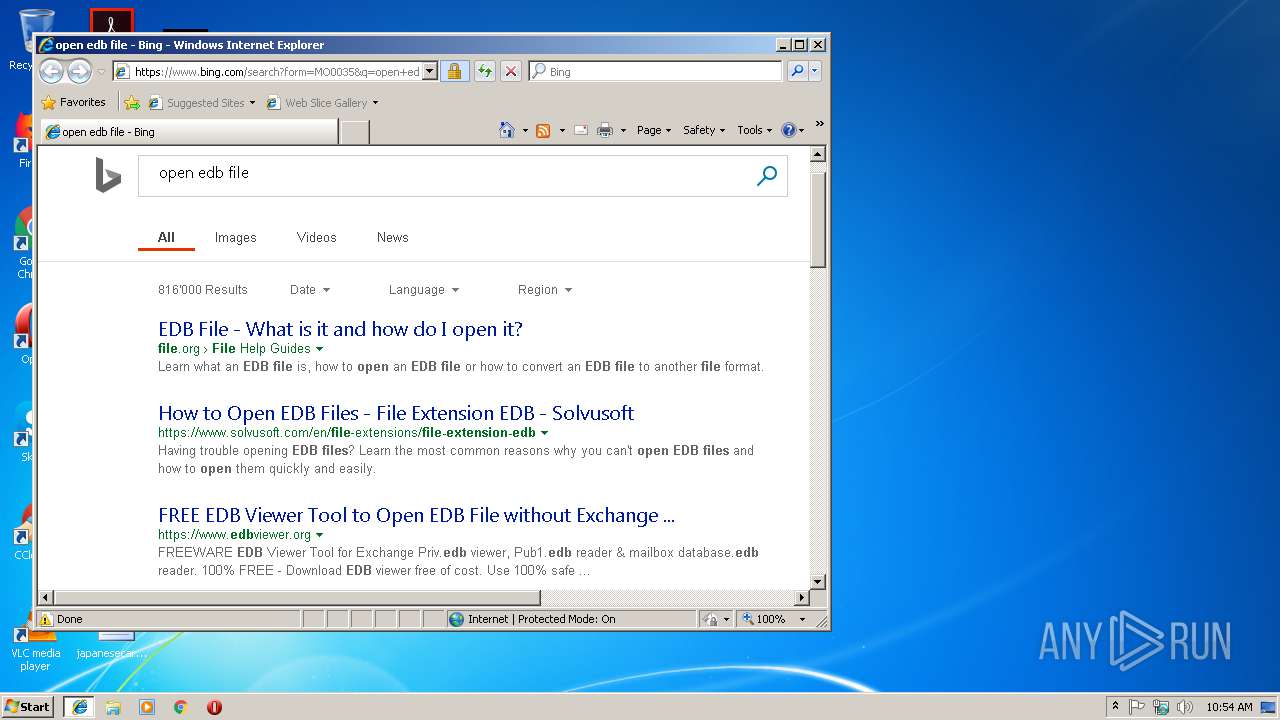Click the Print icon in toolbar
The height and width of the screenshot is (720, 1280).
[x=605, y=130]
